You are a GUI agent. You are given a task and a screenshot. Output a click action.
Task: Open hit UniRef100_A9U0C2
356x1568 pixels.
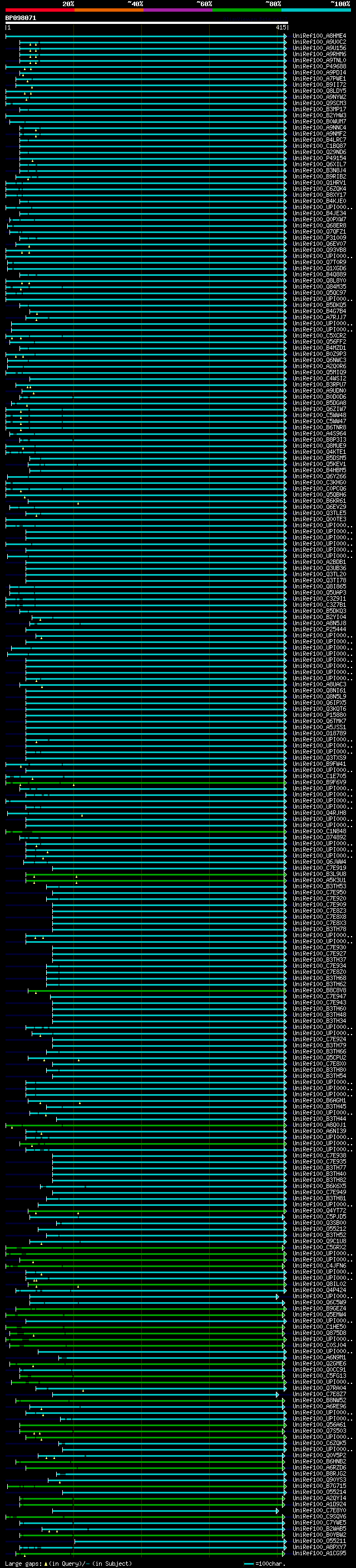click(319, 42)
